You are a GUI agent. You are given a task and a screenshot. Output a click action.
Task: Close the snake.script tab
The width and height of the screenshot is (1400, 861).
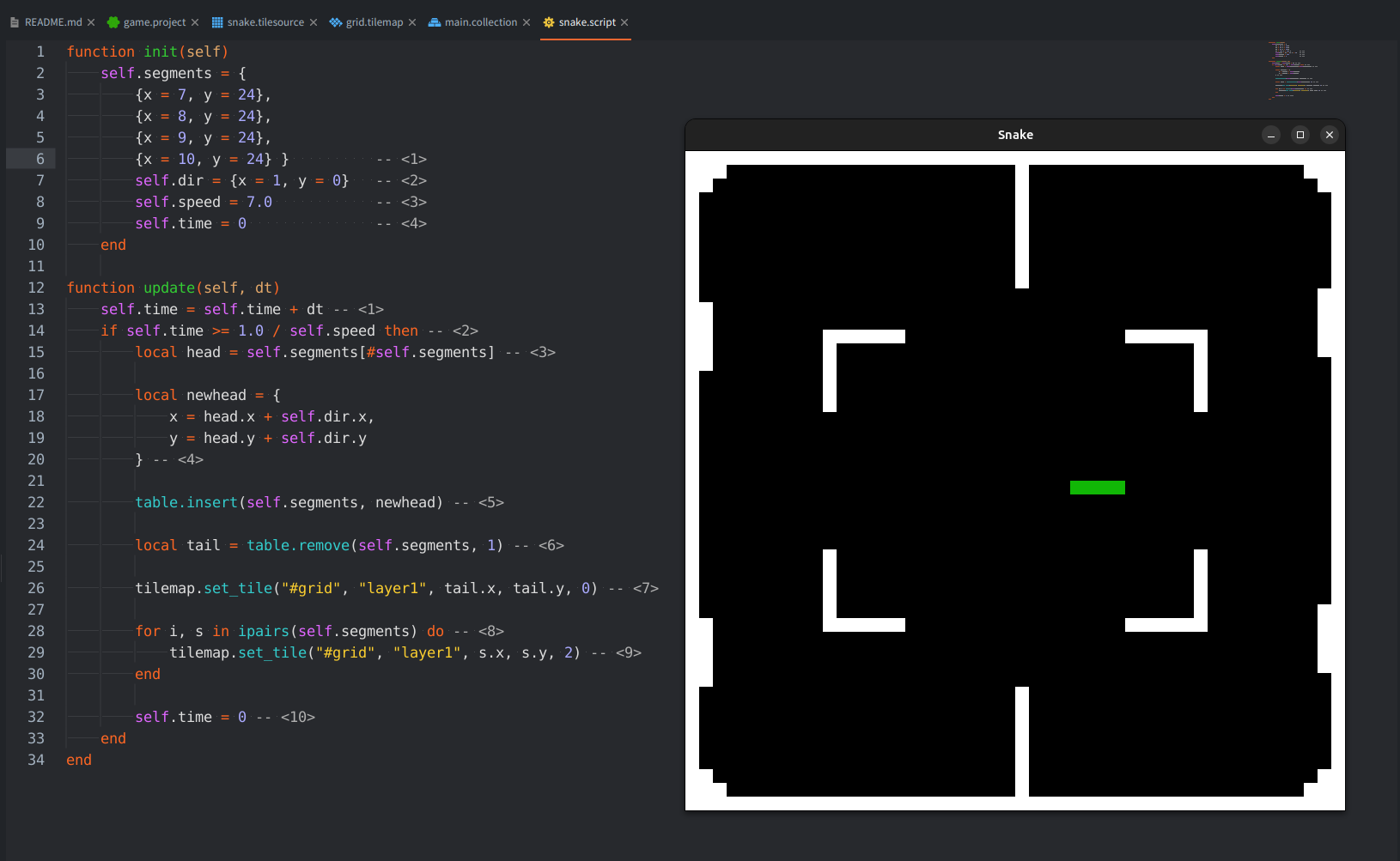click(624, 22)
